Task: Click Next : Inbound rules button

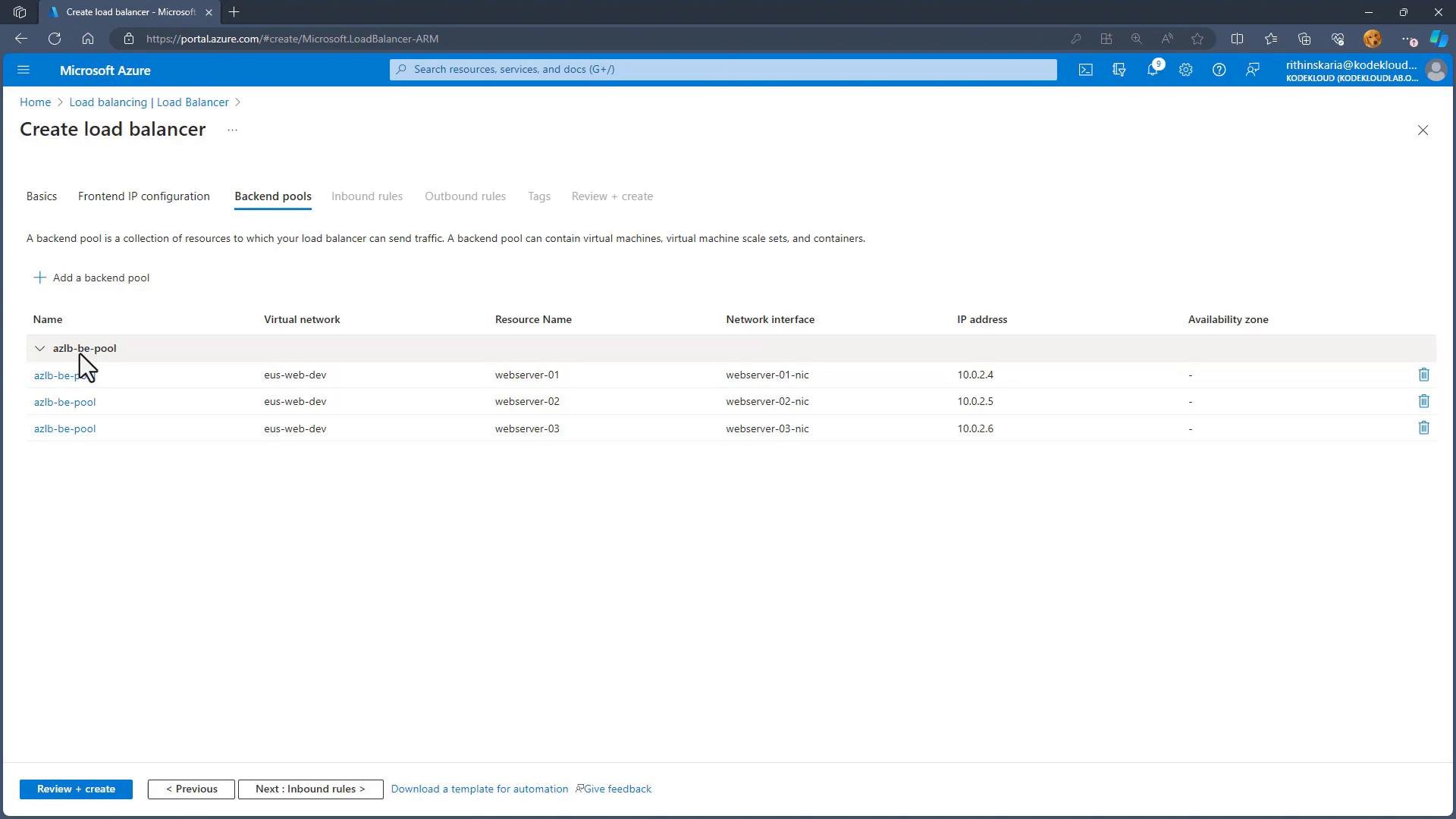Action: [310, 789]
